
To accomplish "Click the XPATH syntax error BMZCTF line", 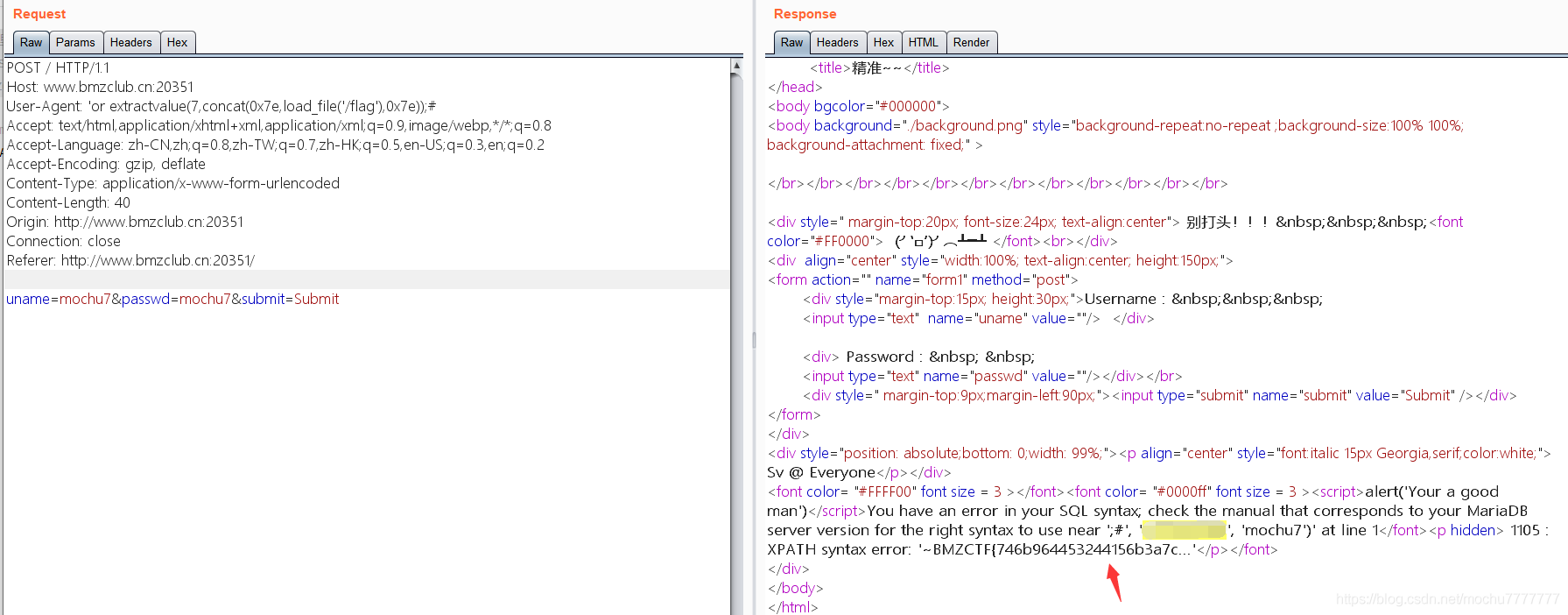I will coord(1023,549).
